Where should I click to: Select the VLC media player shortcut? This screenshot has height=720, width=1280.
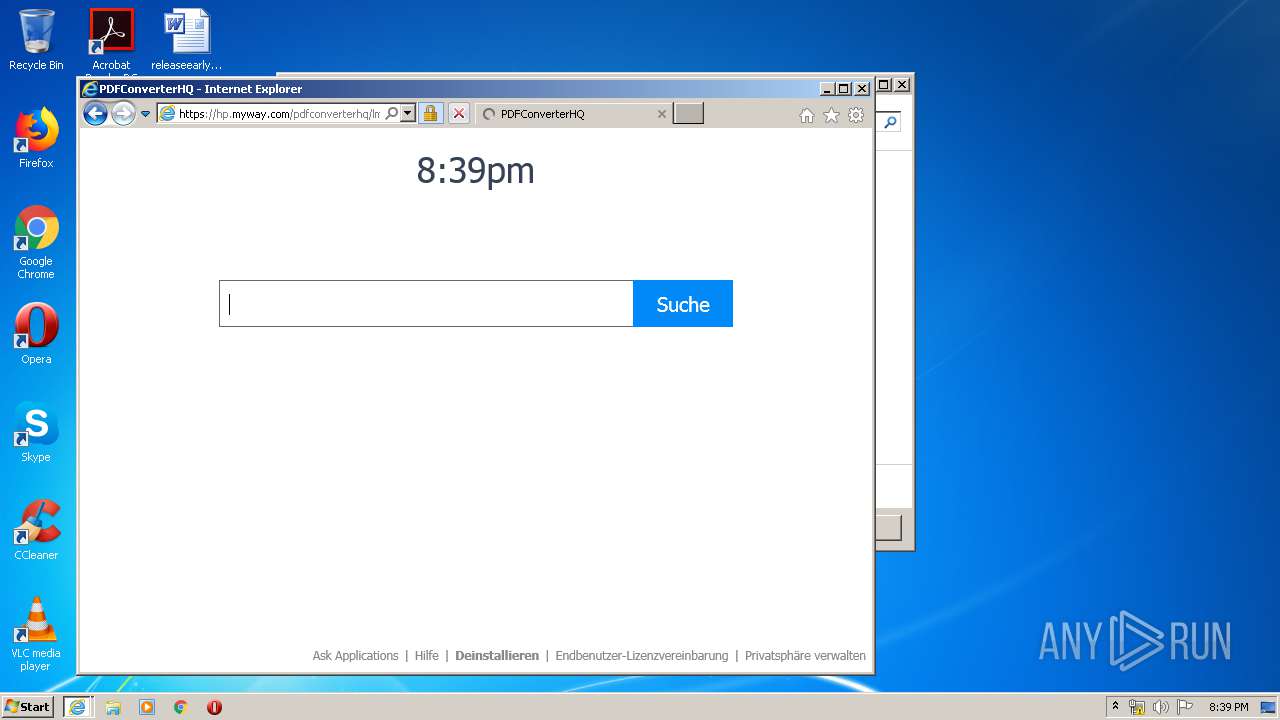click(x=36, y=634)
